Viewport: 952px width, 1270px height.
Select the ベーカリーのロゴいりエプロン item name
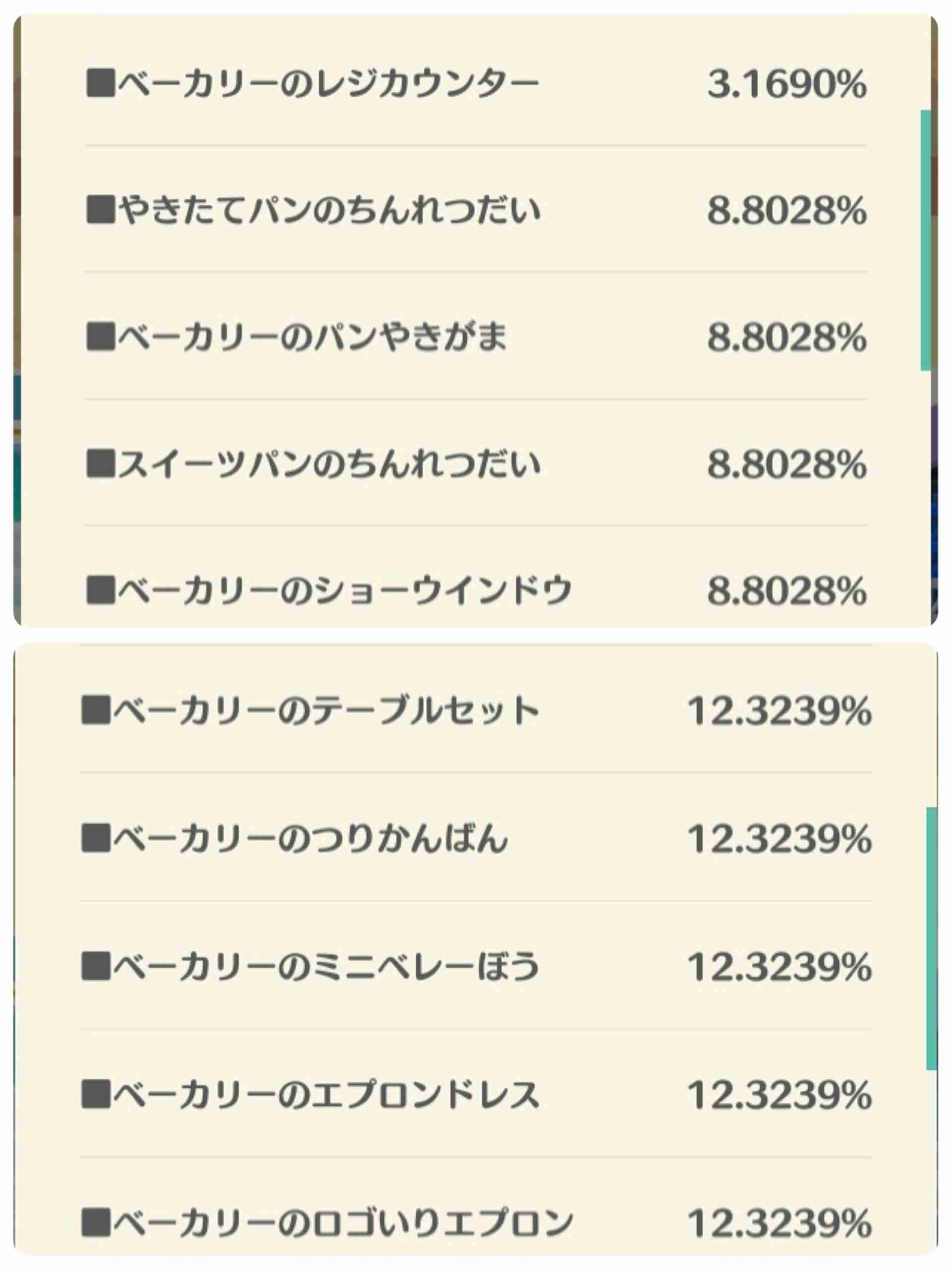[x=343, y=1222]
